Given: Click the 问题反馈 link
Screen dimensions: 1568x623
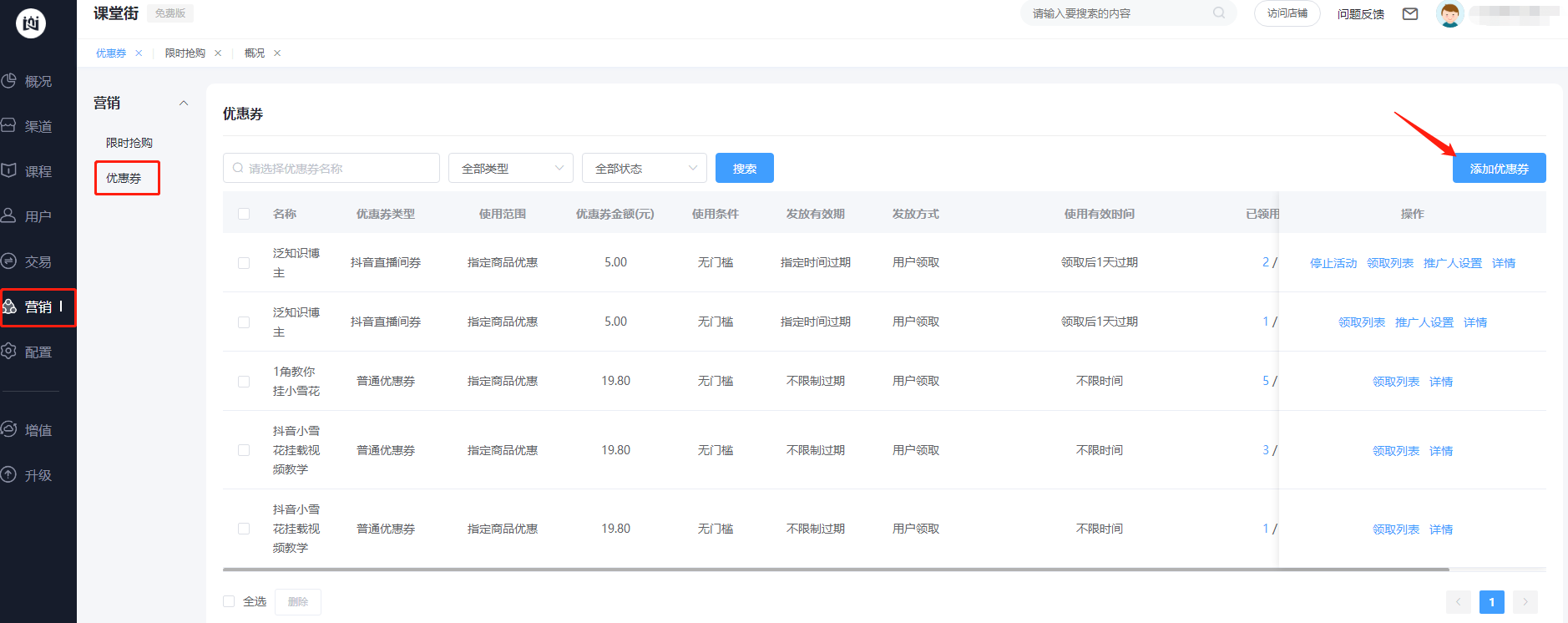Looking at the screenshot, I should pyautogui.click(x=1361, y=13).
